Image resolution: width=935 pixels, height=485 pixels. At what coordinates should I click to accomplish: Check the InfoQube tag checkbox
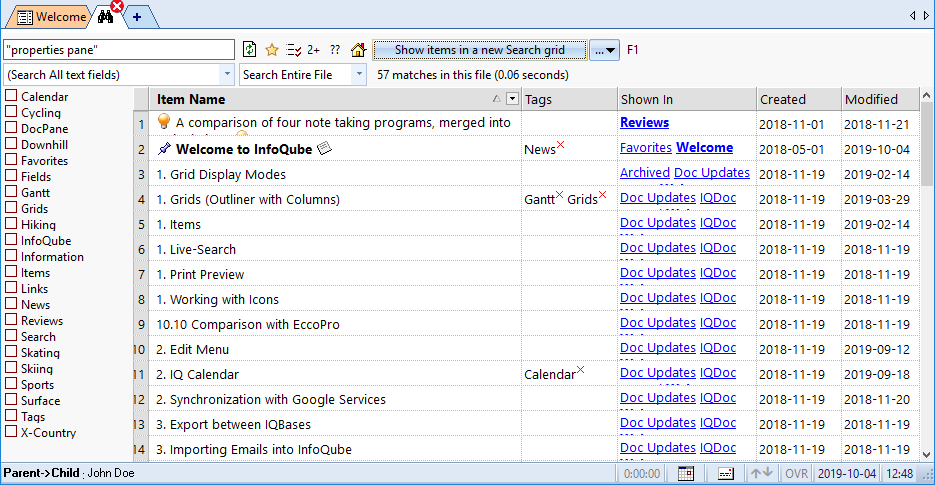[11, 240]
